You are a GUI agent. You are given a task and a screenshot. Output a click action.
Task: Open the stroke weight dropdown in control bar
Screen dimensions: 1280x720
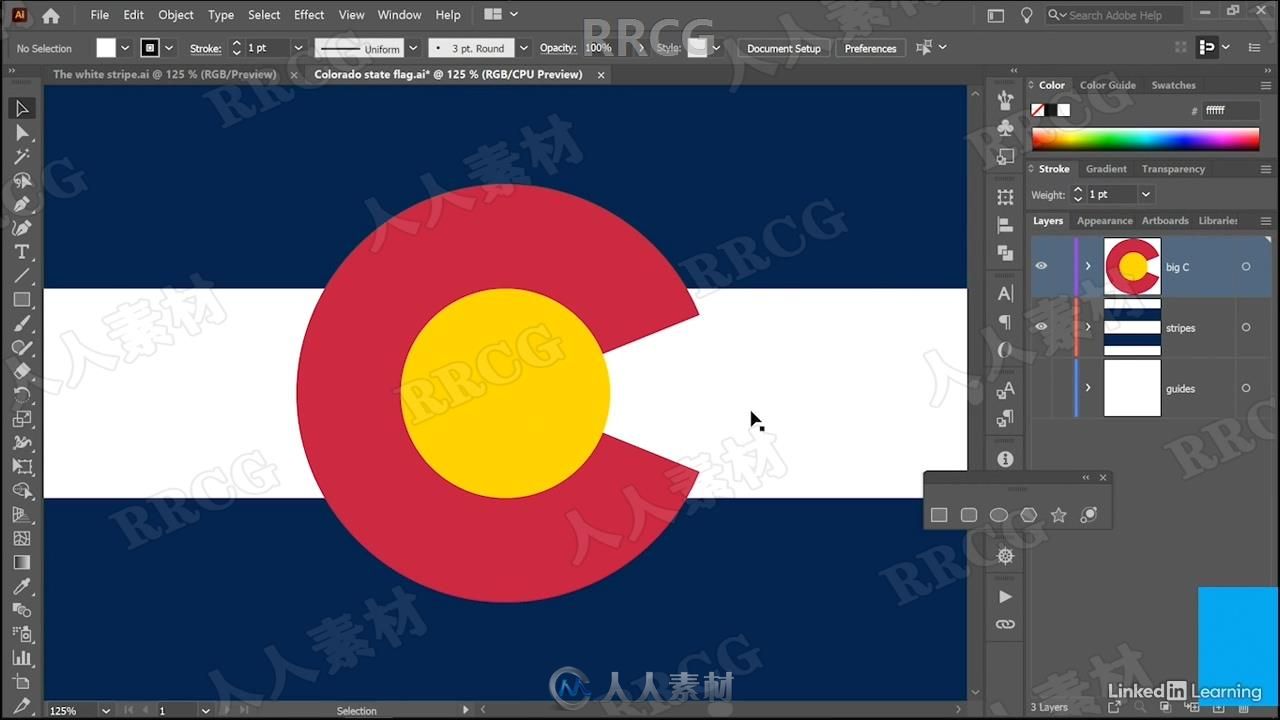pyautogui.click(x=297, y=48)
